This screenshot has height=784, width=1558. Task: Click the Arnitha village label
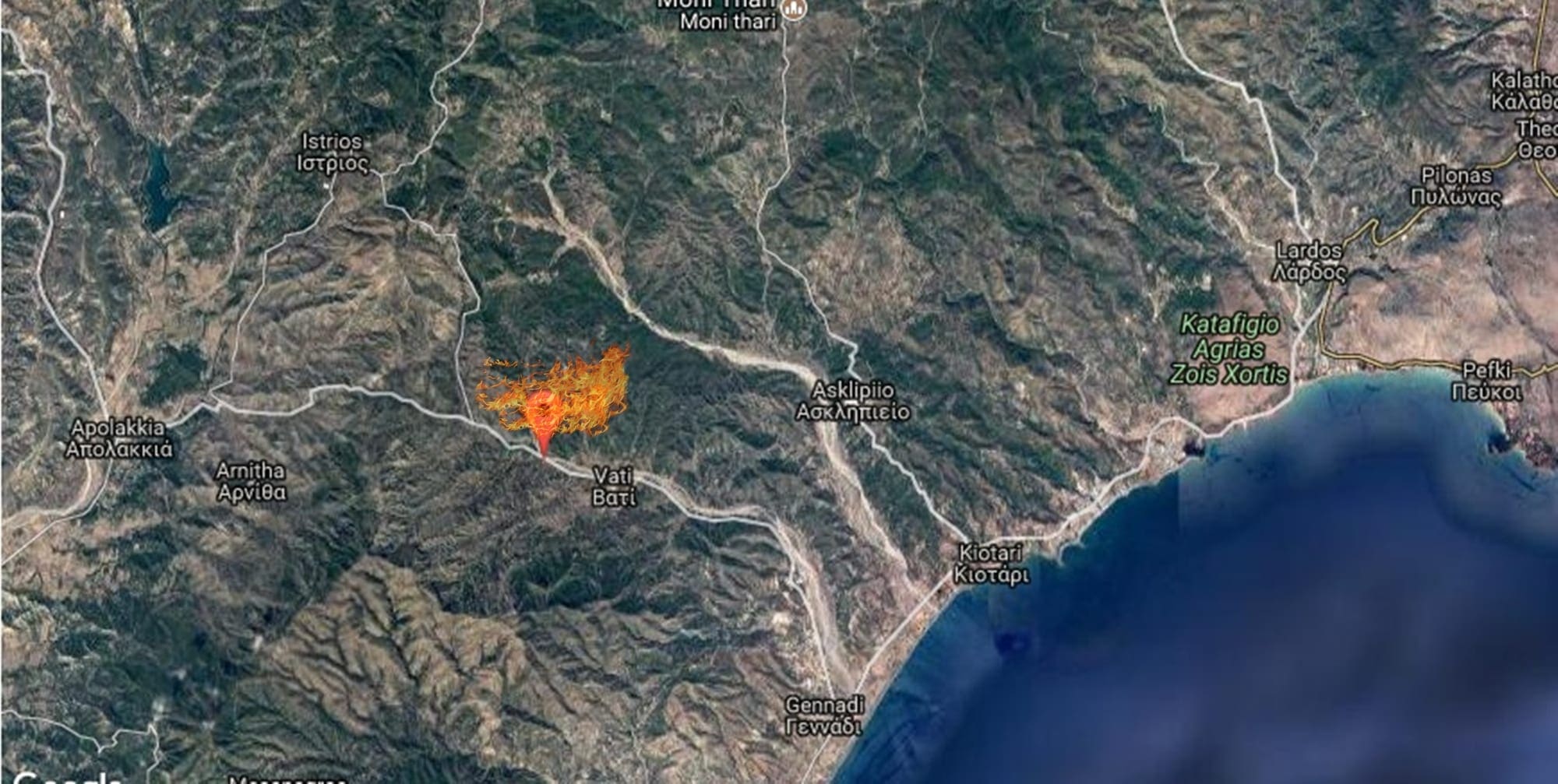(x=252, y=481)
